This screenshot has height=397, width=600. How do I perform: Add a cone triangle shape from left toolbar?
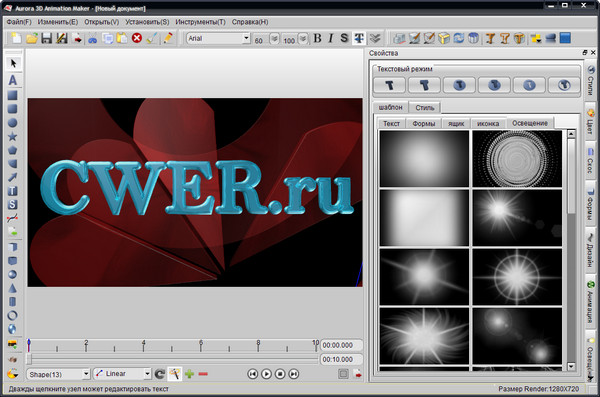[13, 288]
